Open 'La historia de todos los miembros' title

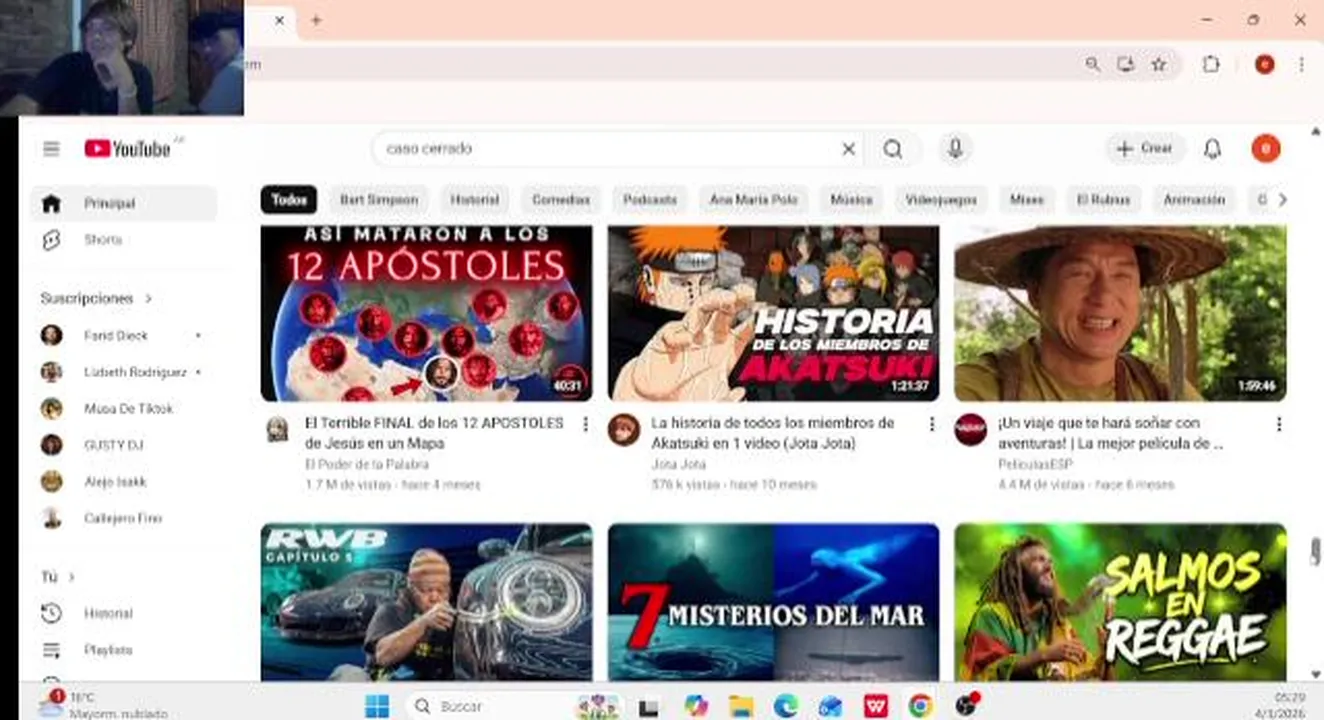tap(772, 433)
